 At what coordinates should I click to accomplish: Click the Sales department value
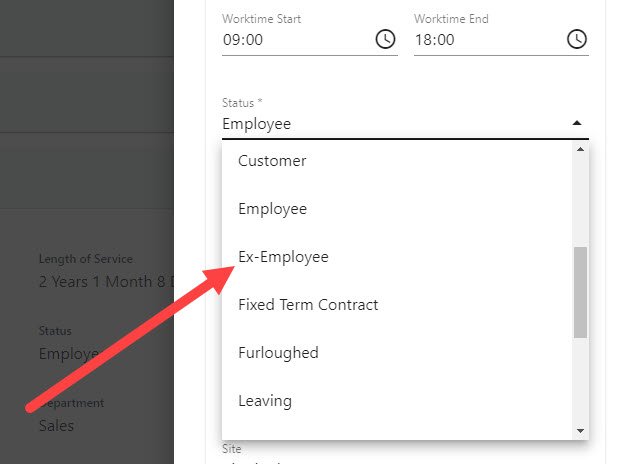click(56, 425)
